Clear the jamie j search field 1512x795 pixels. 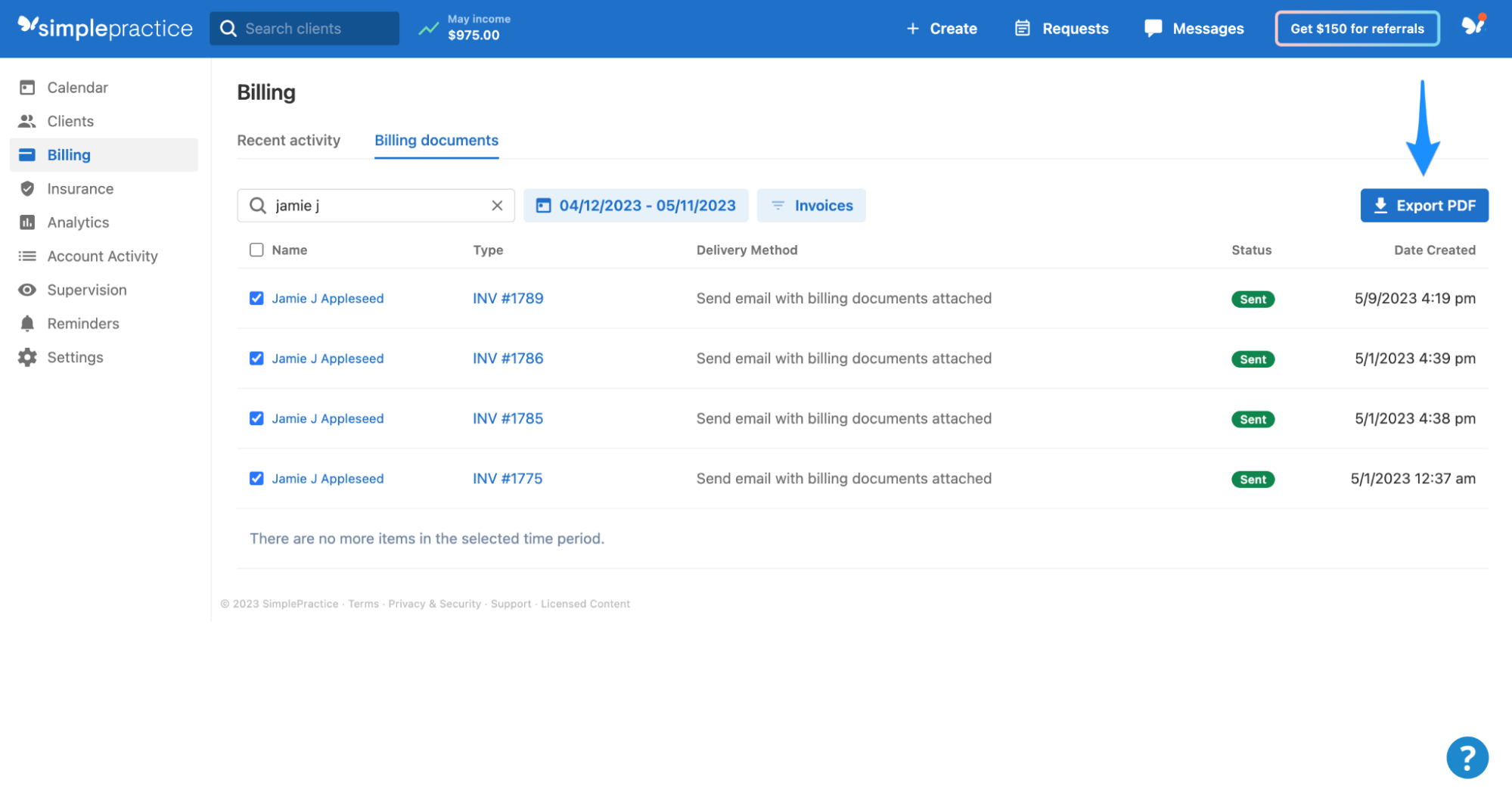point(497,205)
